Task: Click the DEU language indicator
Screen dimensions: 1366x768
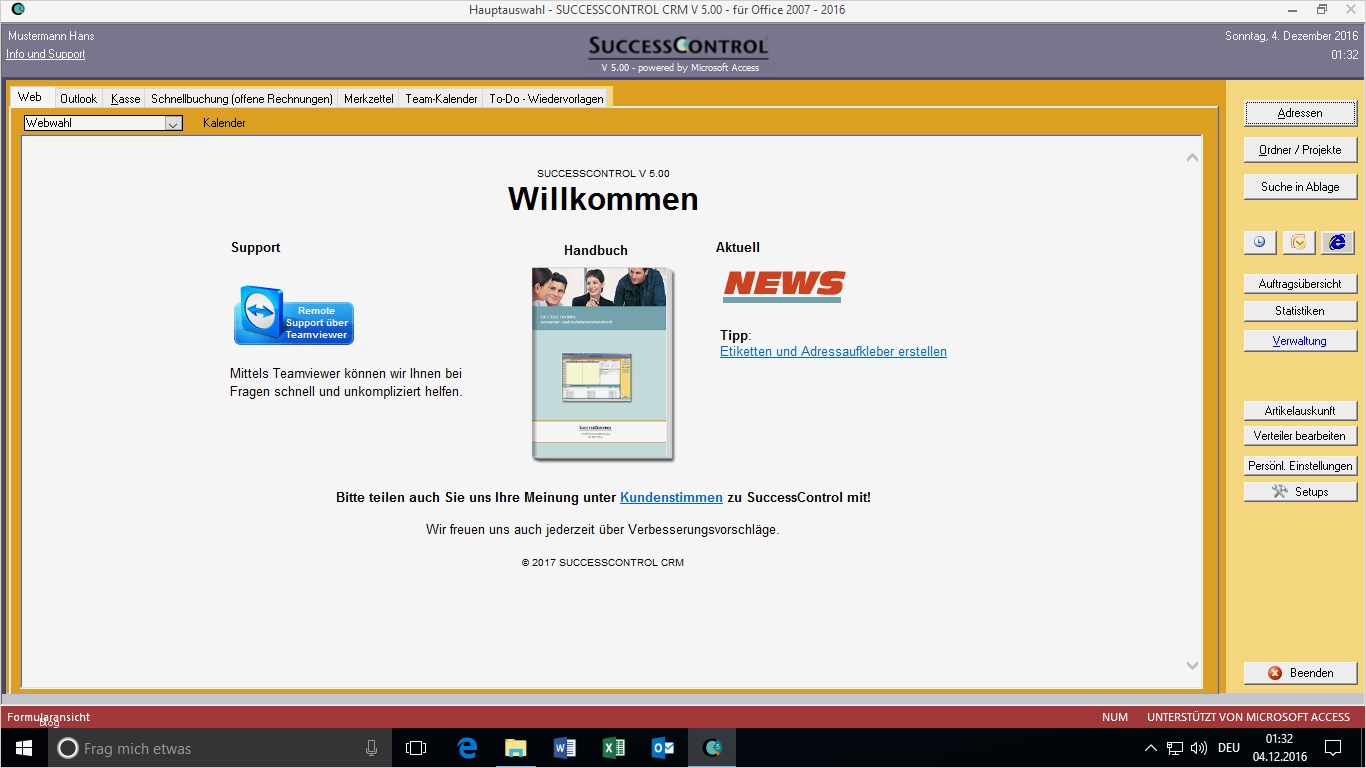Action: [x=1229, y=748]
